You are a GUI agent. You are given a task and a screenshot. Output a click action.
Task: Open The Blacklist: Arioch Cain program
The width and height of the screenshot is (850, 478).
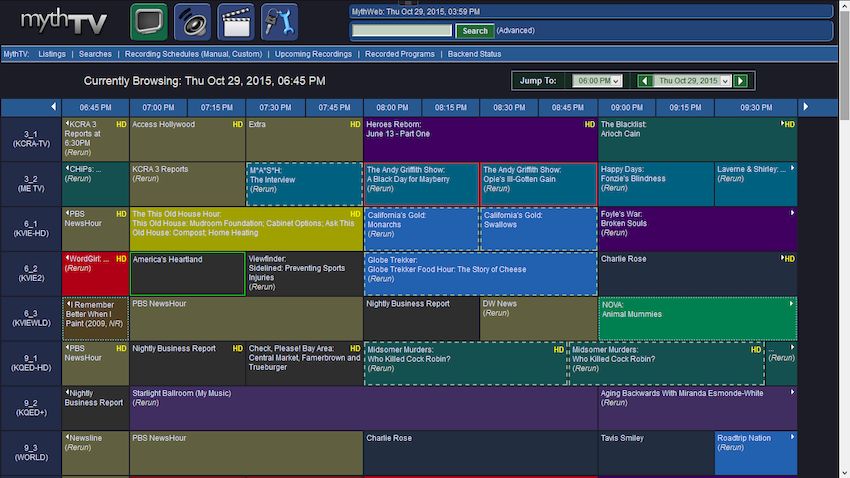click(698, 139)
